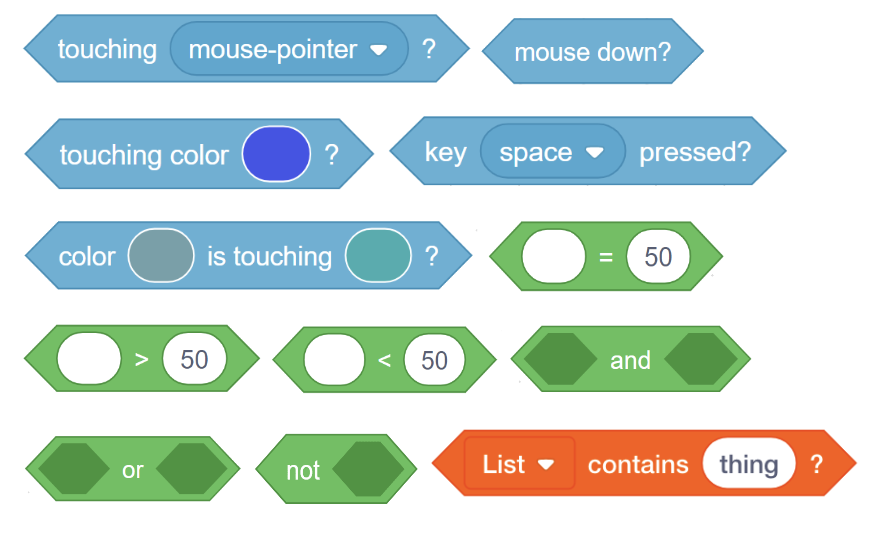Click the left hexagon slot of "or" block
Screen dimensions: 876x550
(70, 469)
